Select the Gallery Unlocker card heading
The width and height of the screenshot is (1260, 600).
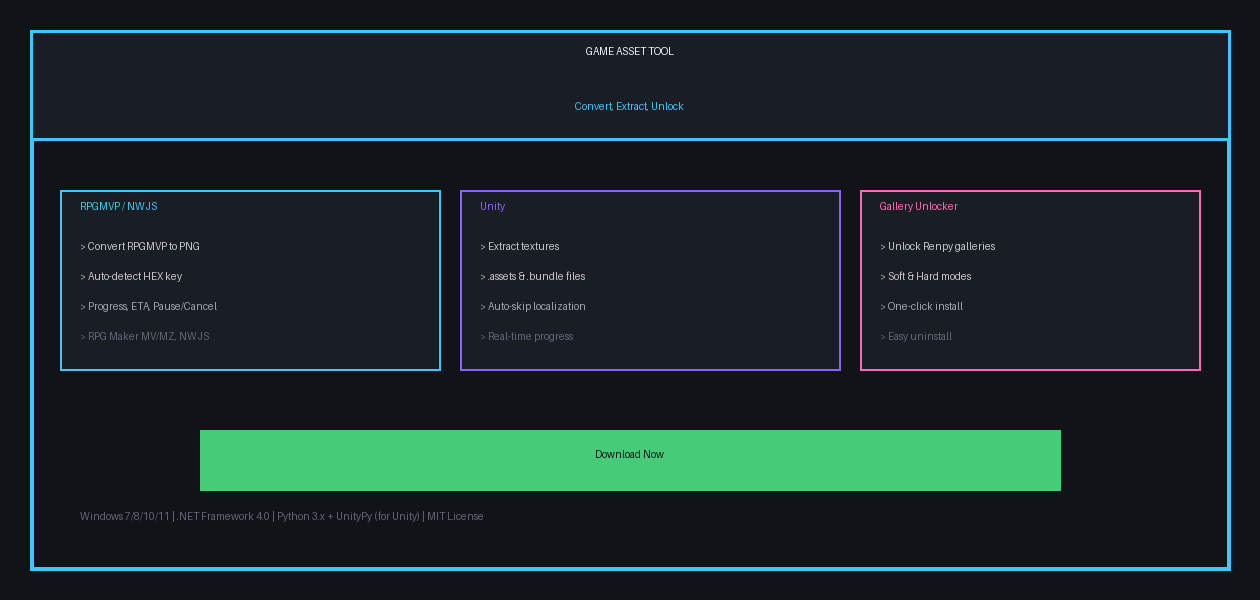point(919,206)
